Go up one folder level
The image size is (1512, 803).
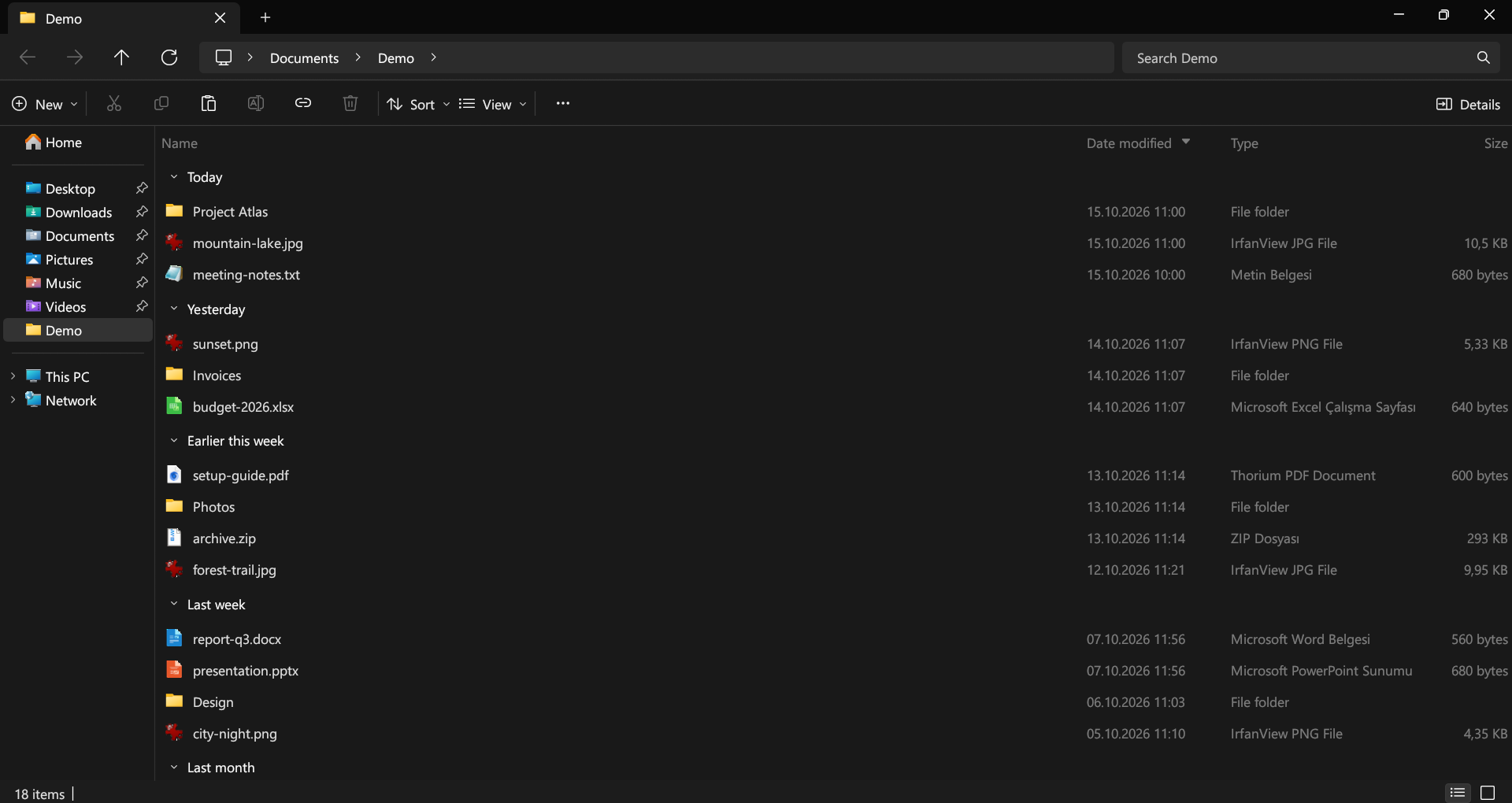(121, 57)
